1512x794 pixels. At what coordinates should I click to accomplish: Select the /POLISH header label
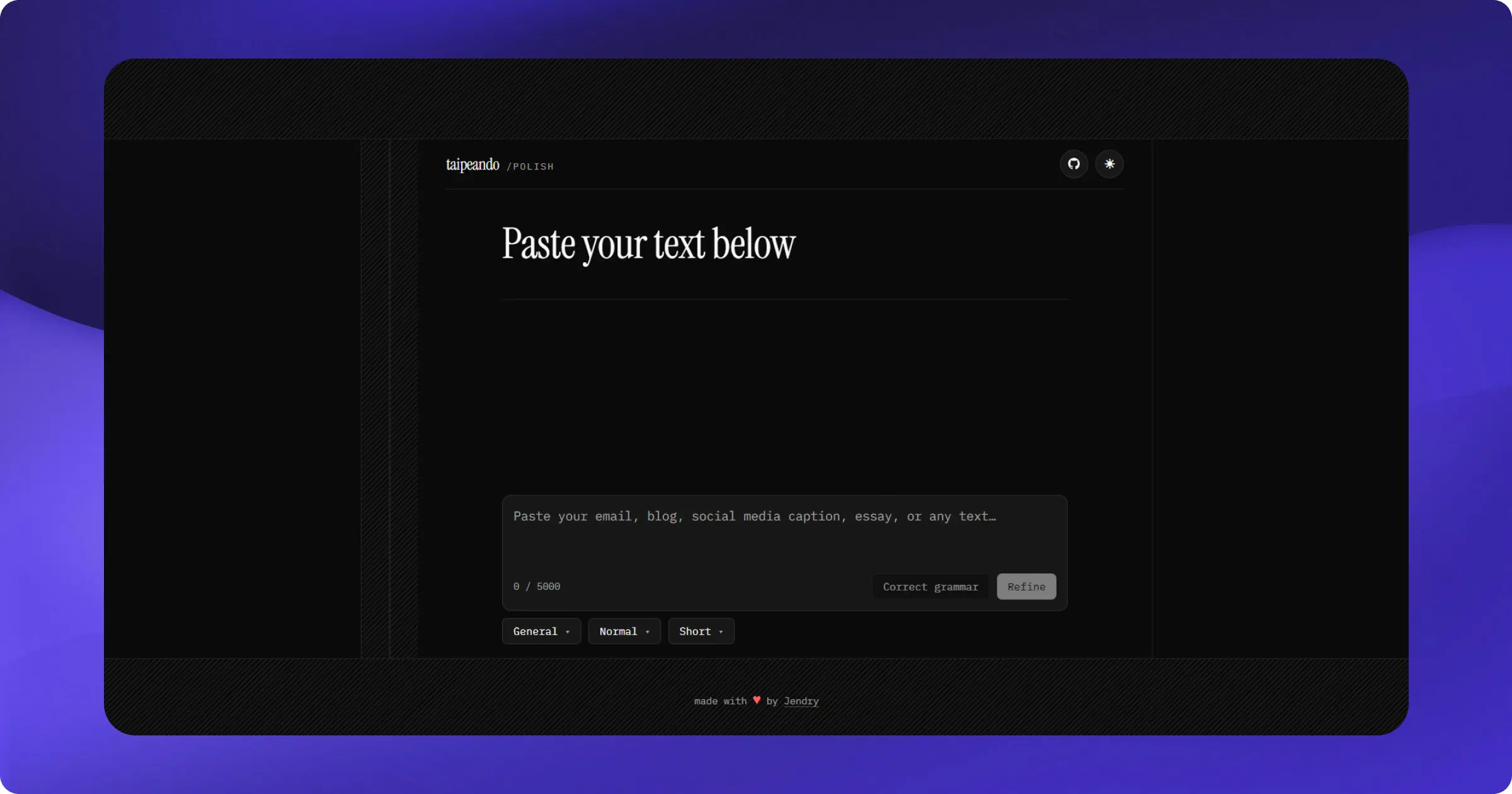(530, 166)
